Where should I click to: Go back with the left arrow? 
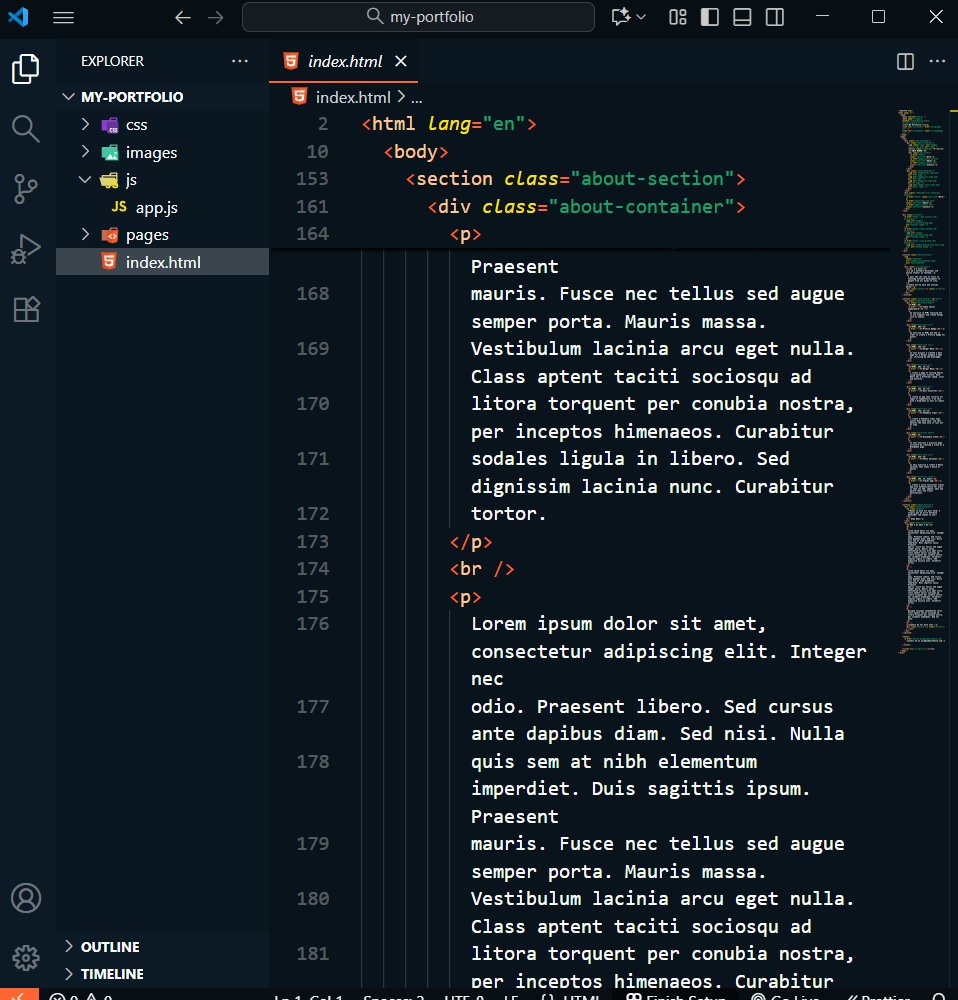[x=183, y=17]
